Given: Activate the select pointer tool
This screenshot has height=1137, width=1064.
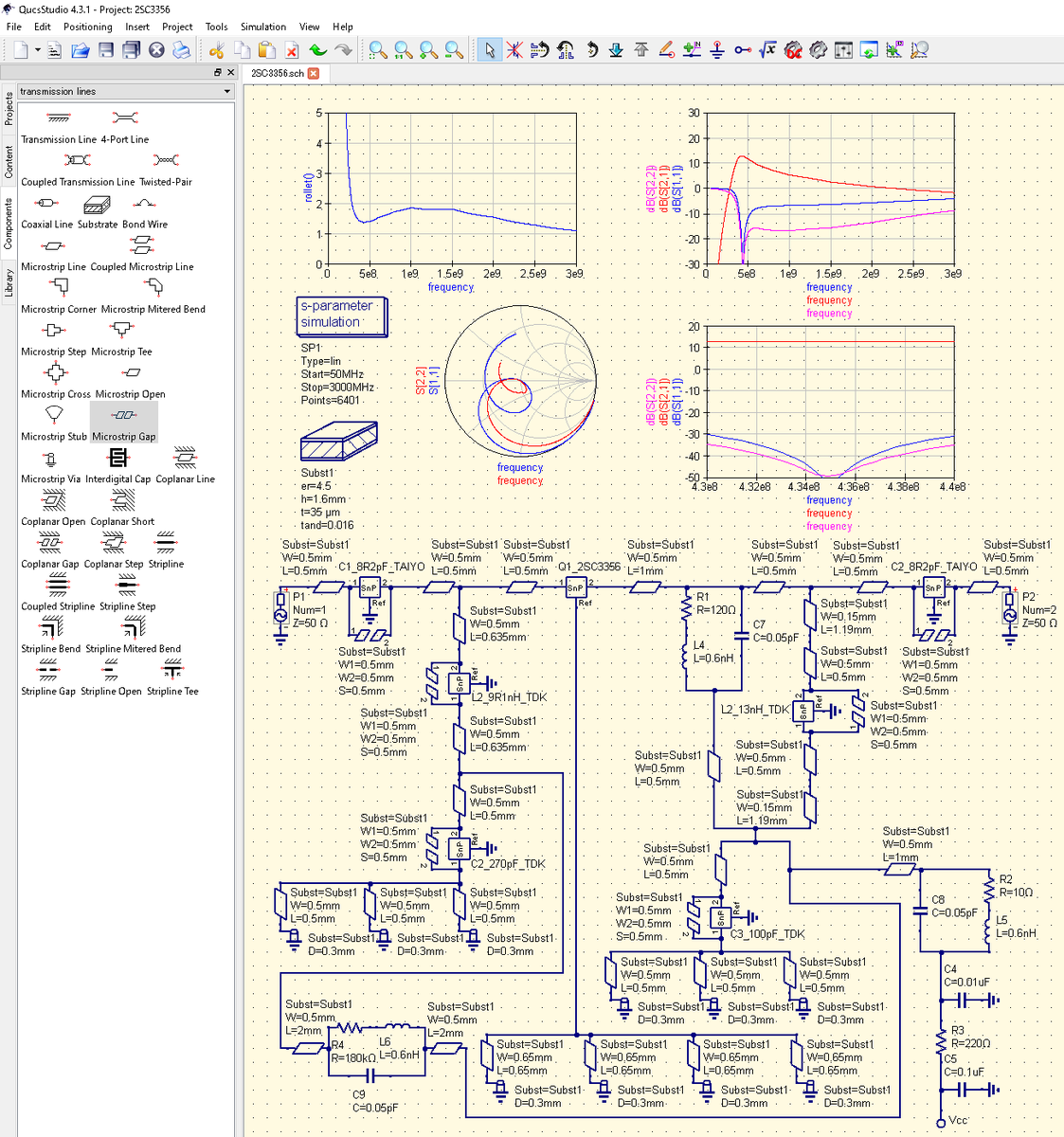Looking at the screenshot, I should [x=489, y=50].
